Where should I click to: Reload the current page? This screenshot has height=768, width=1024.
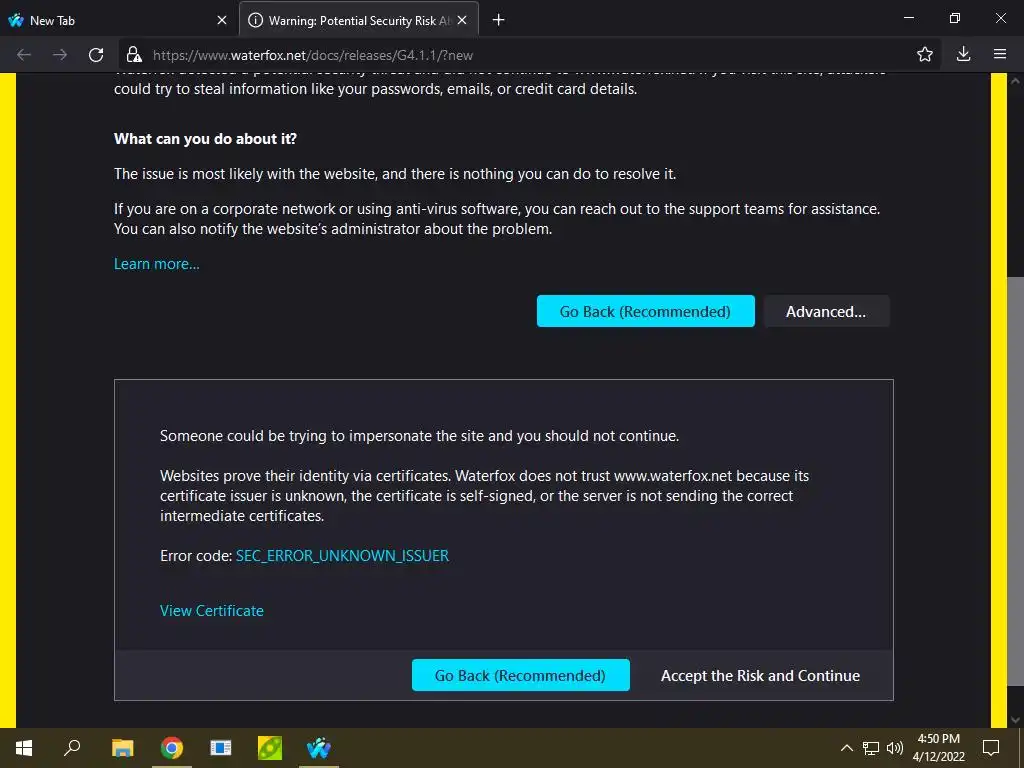point(96,55)
